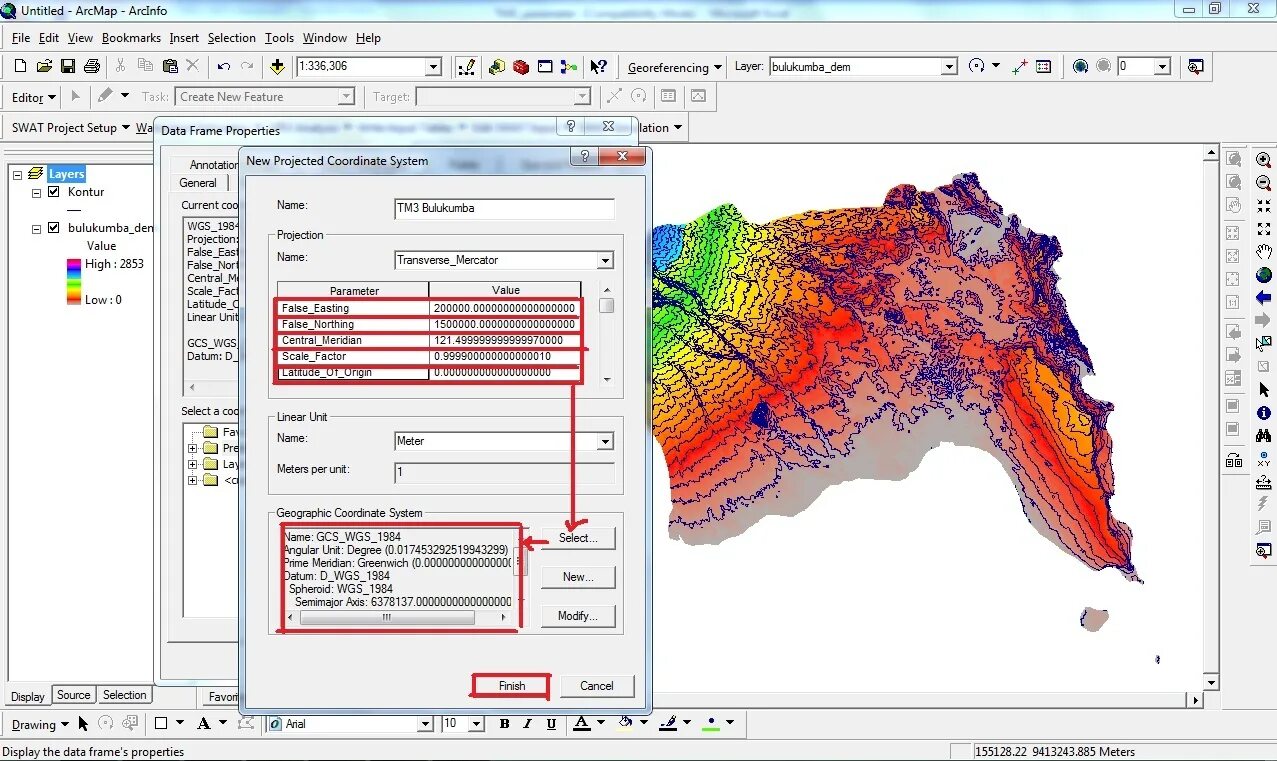Click the Add Control Points icon
Image resolution: width=1277 pixels, height=761 pixels.
point(1019,67)
